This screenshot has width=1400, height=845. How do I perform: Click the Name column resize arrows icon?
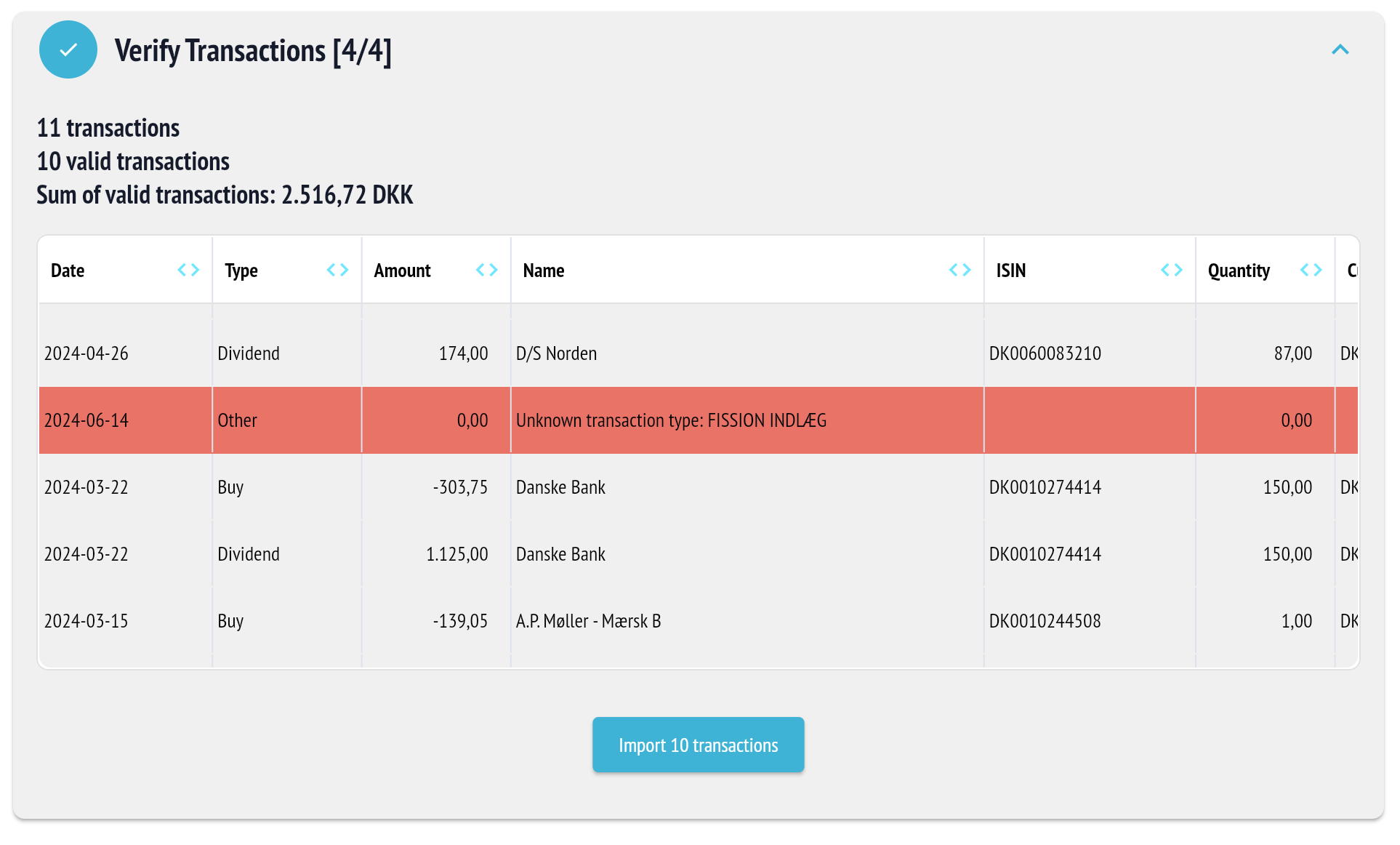960,271
